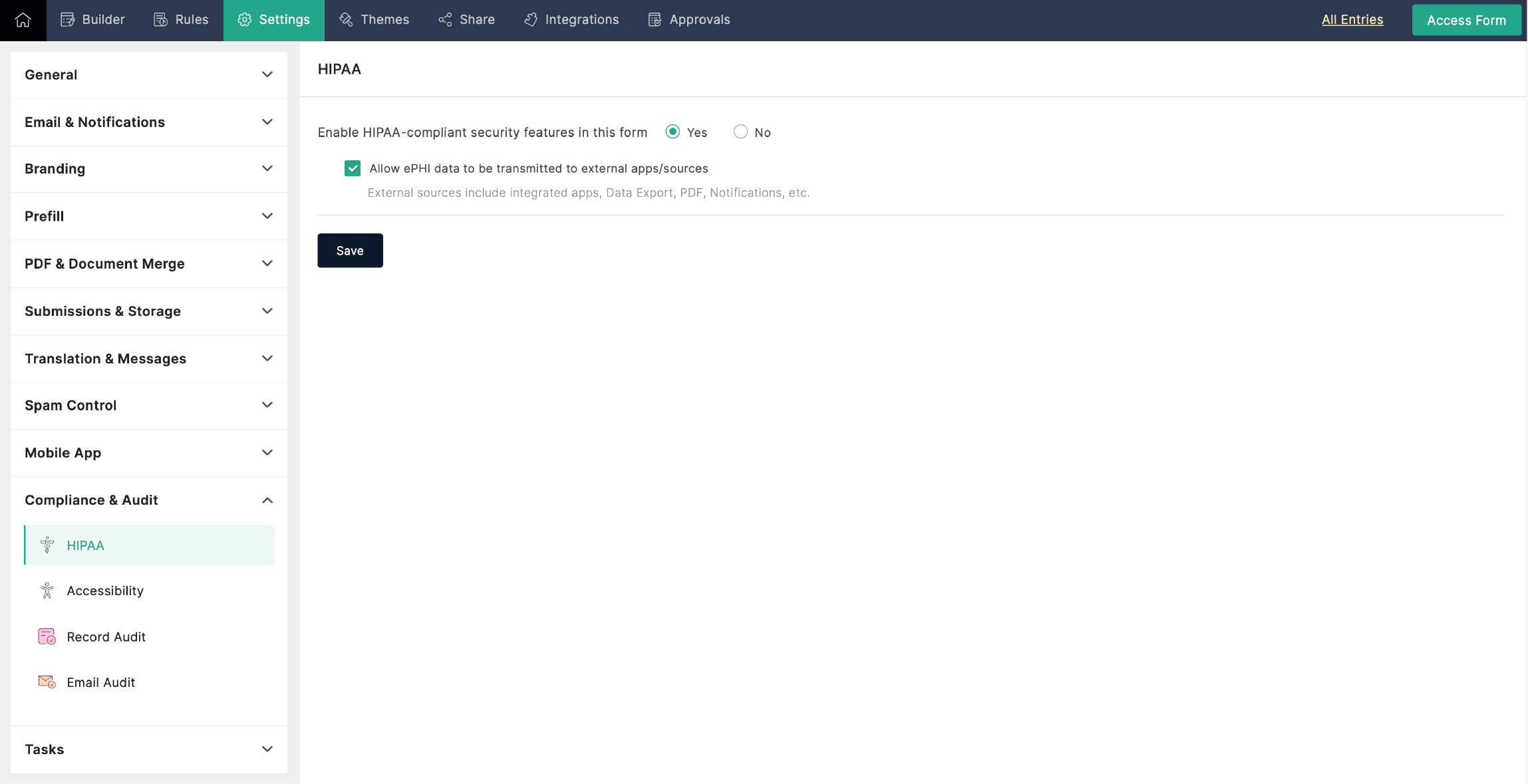Click the Email Audit envelope icon
Screen dimensions: 1528x784
click(47, 682)
